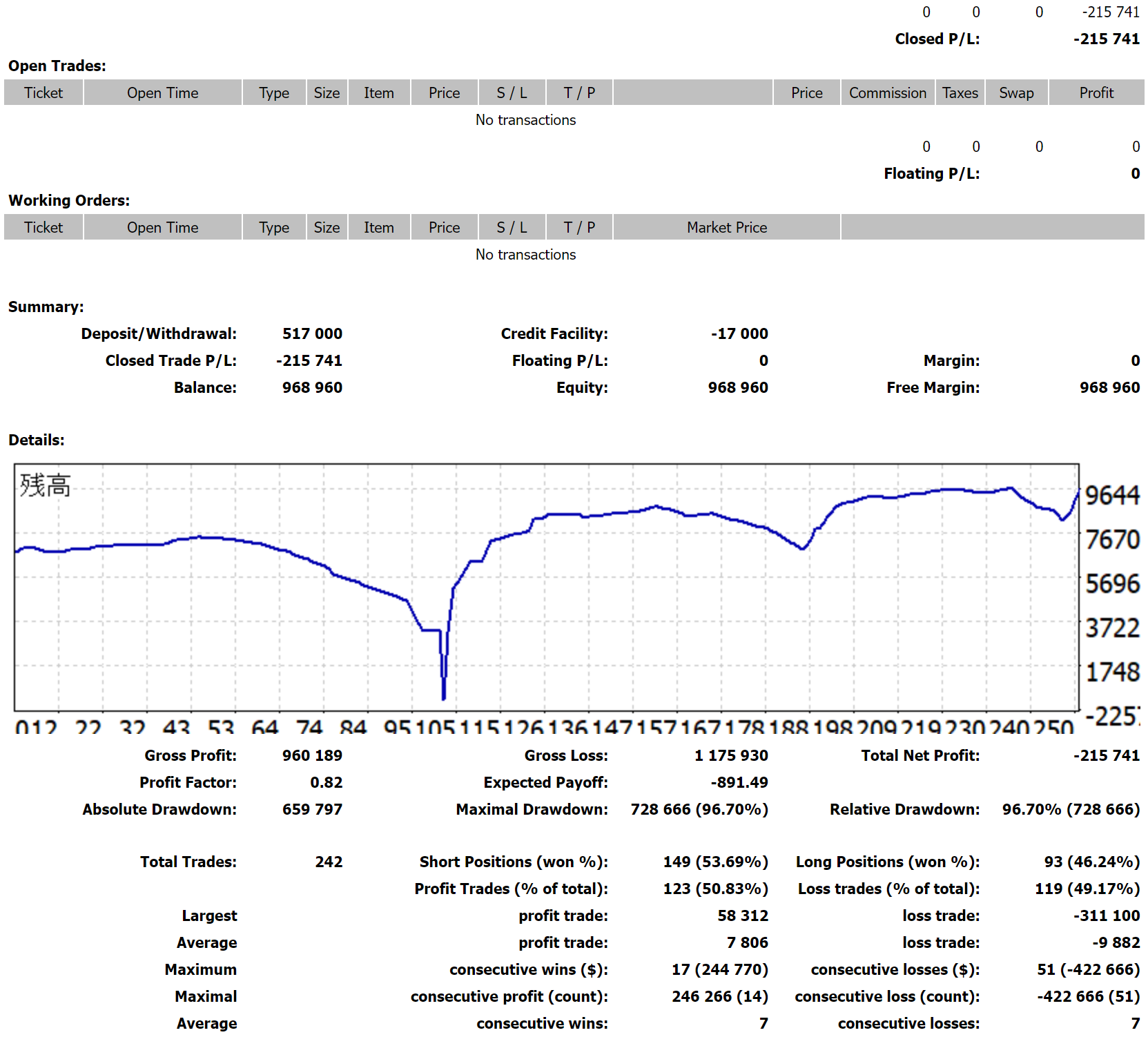This screenshot has width=1148, height=1037.
Task: Select Relative Drawdown value 96.70% (728 666)
Action: (1071, 809)
